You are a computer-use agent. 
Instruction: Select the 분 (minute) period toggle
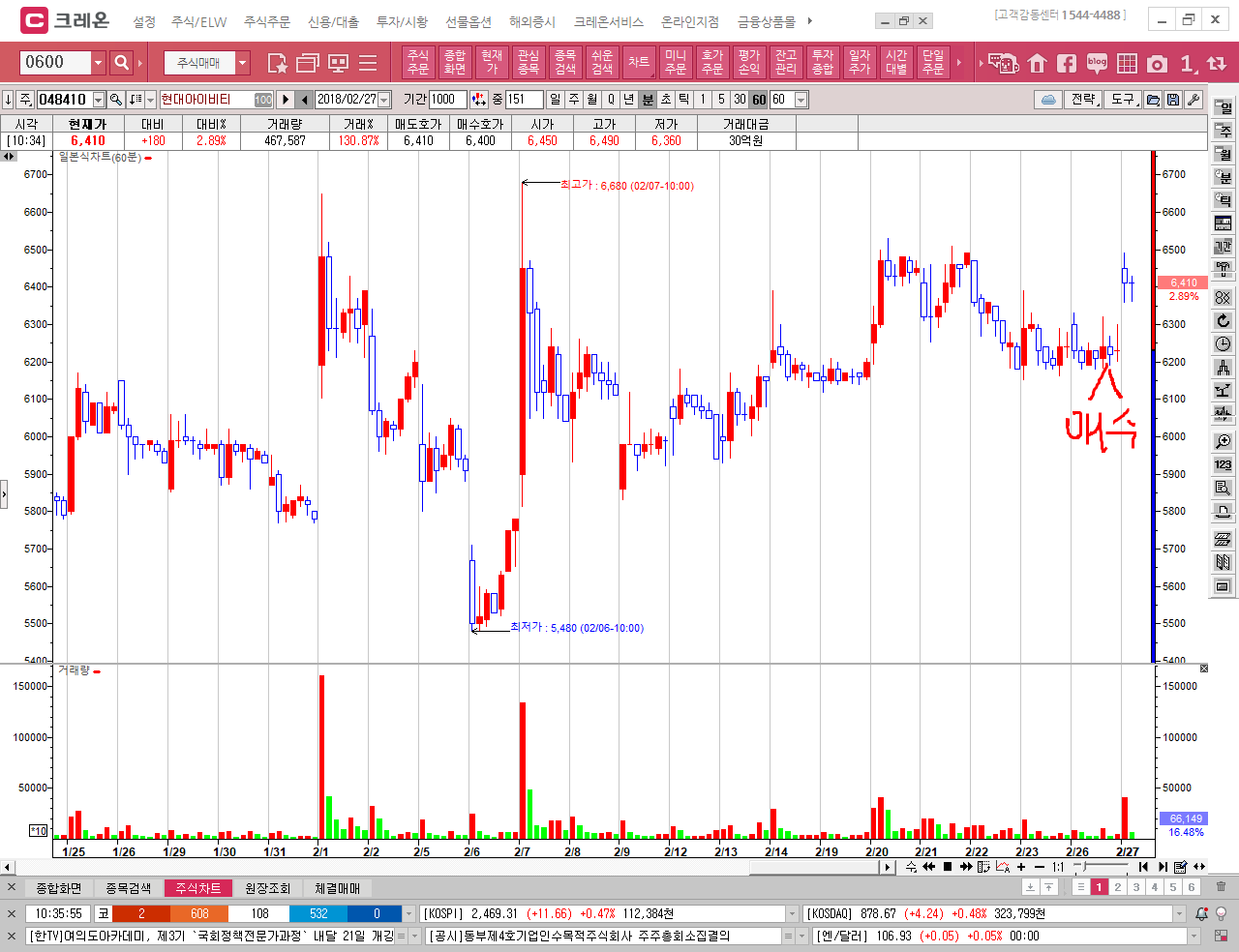pos(647,100)
